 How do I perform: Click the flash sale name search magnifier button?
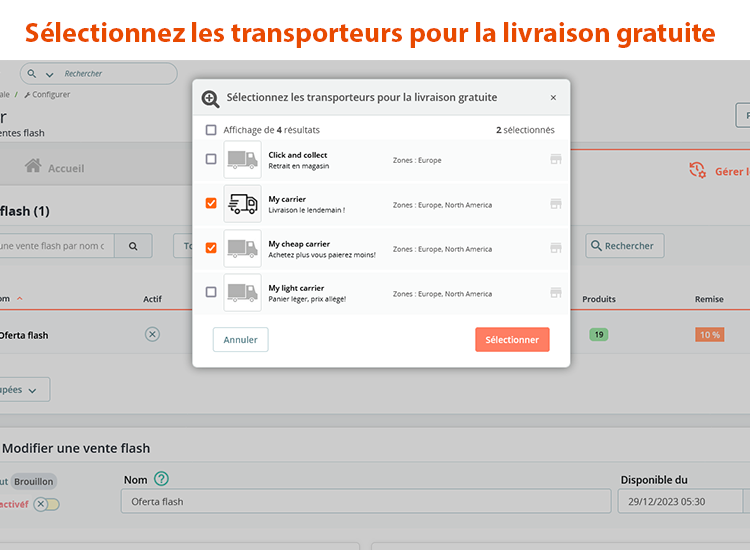click(x=133, y=246)
